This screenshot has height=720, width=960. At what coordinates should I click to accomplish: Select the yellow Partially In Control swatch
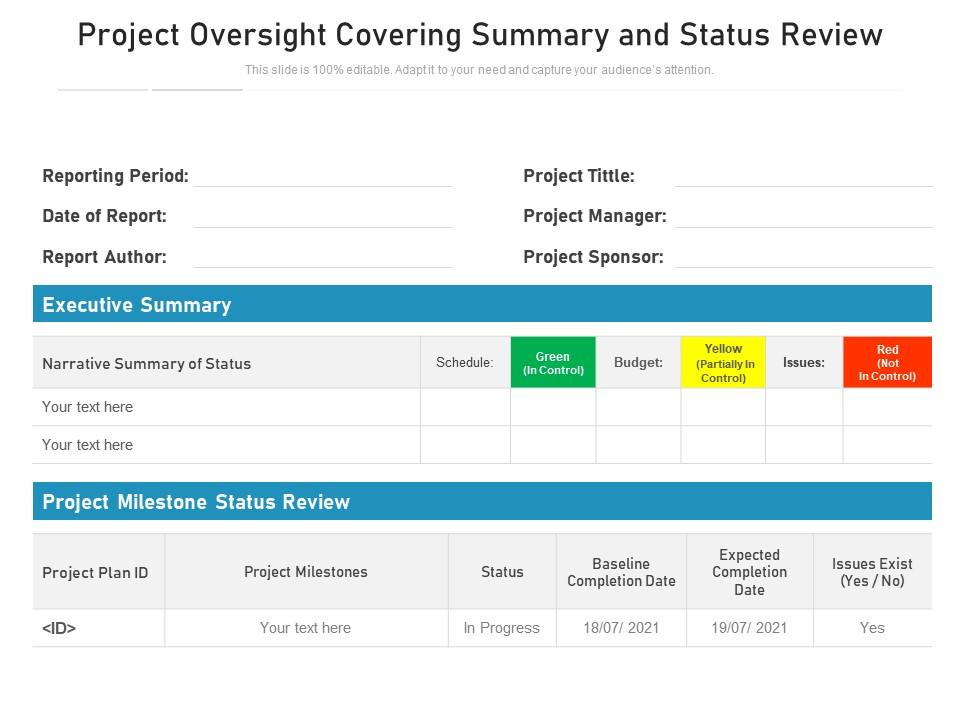click(723, 362)
